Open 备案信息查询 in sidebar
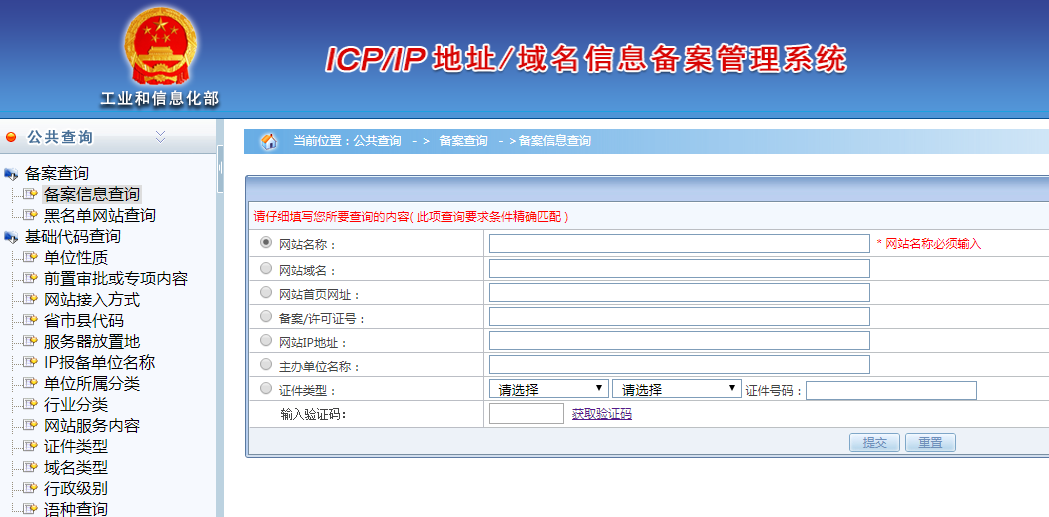 (x=92, y=195)
